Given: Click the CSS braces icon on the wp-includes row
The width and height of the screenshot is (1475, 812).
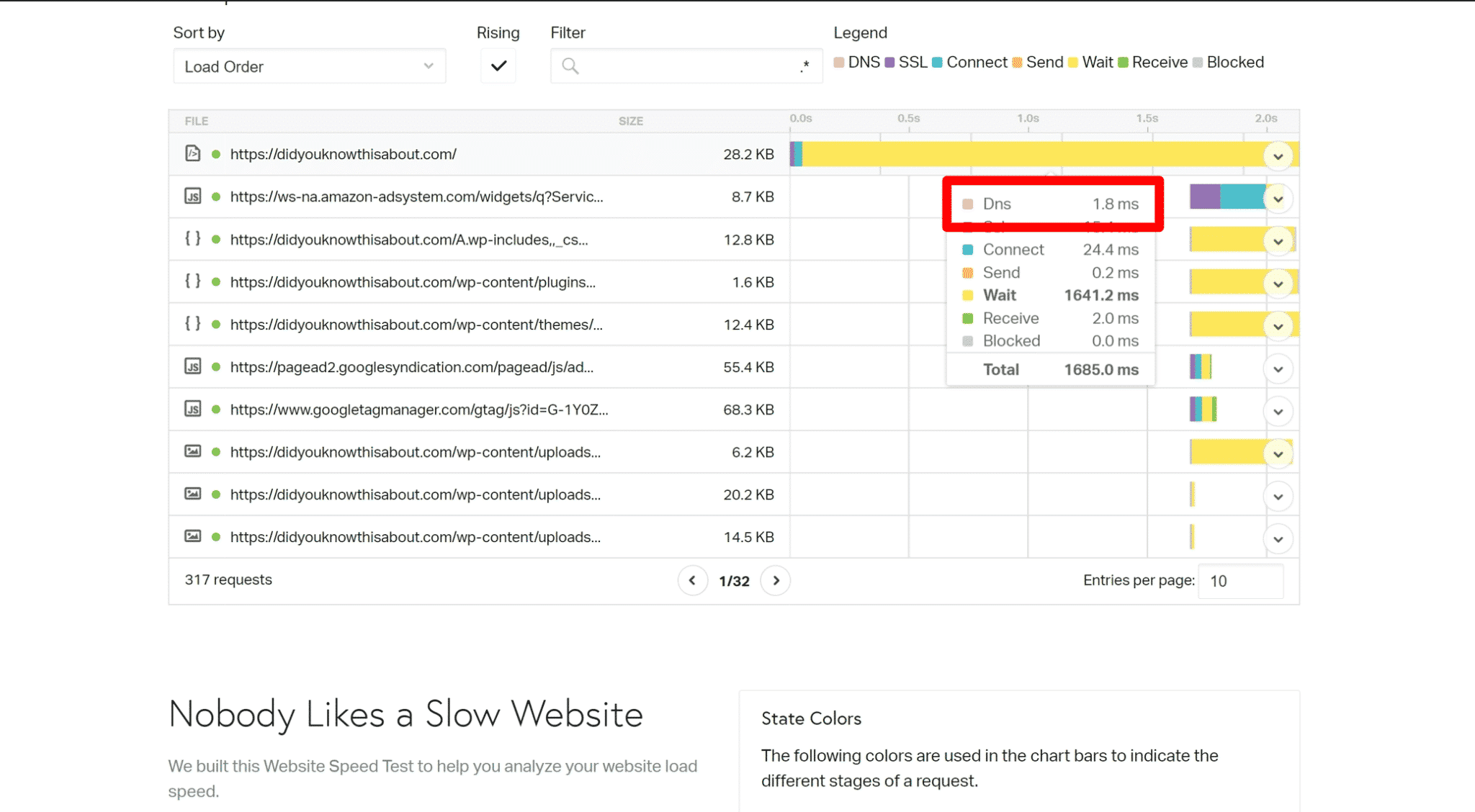Looking at the screenshot, I should pos(192,238).
